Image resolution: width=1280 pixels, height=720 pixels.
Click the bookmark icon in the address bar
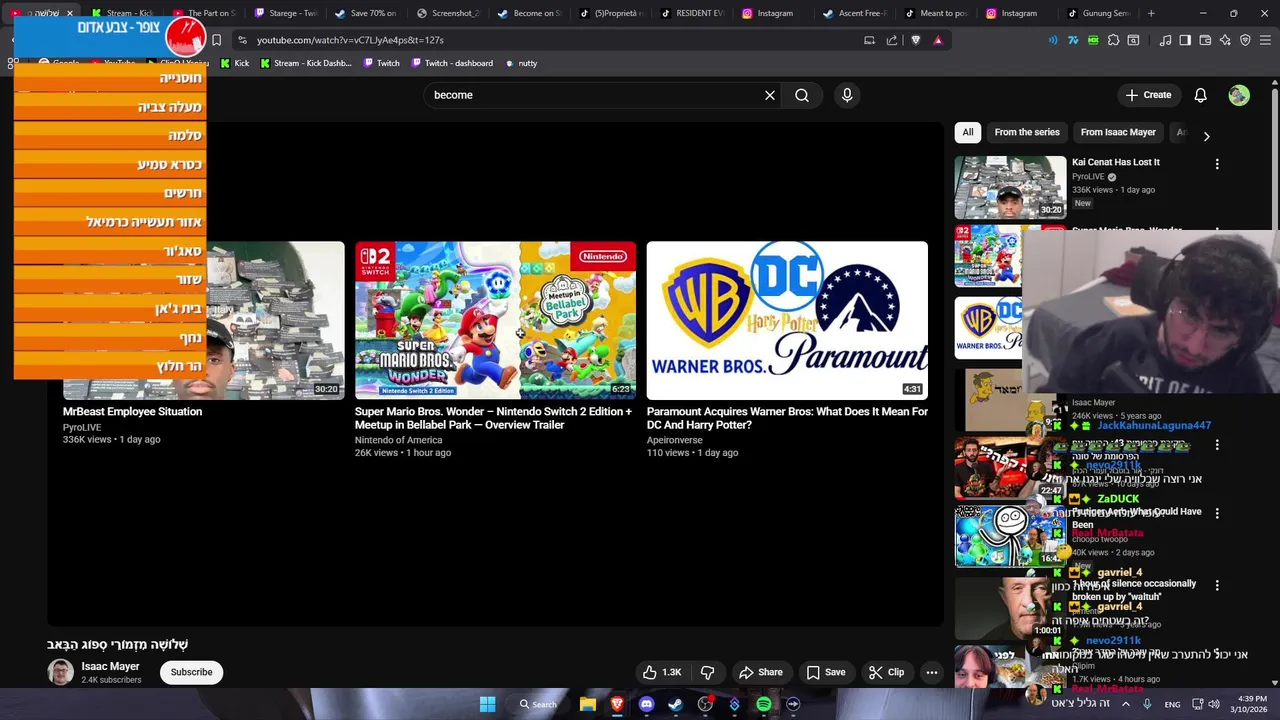pos(216,40)
